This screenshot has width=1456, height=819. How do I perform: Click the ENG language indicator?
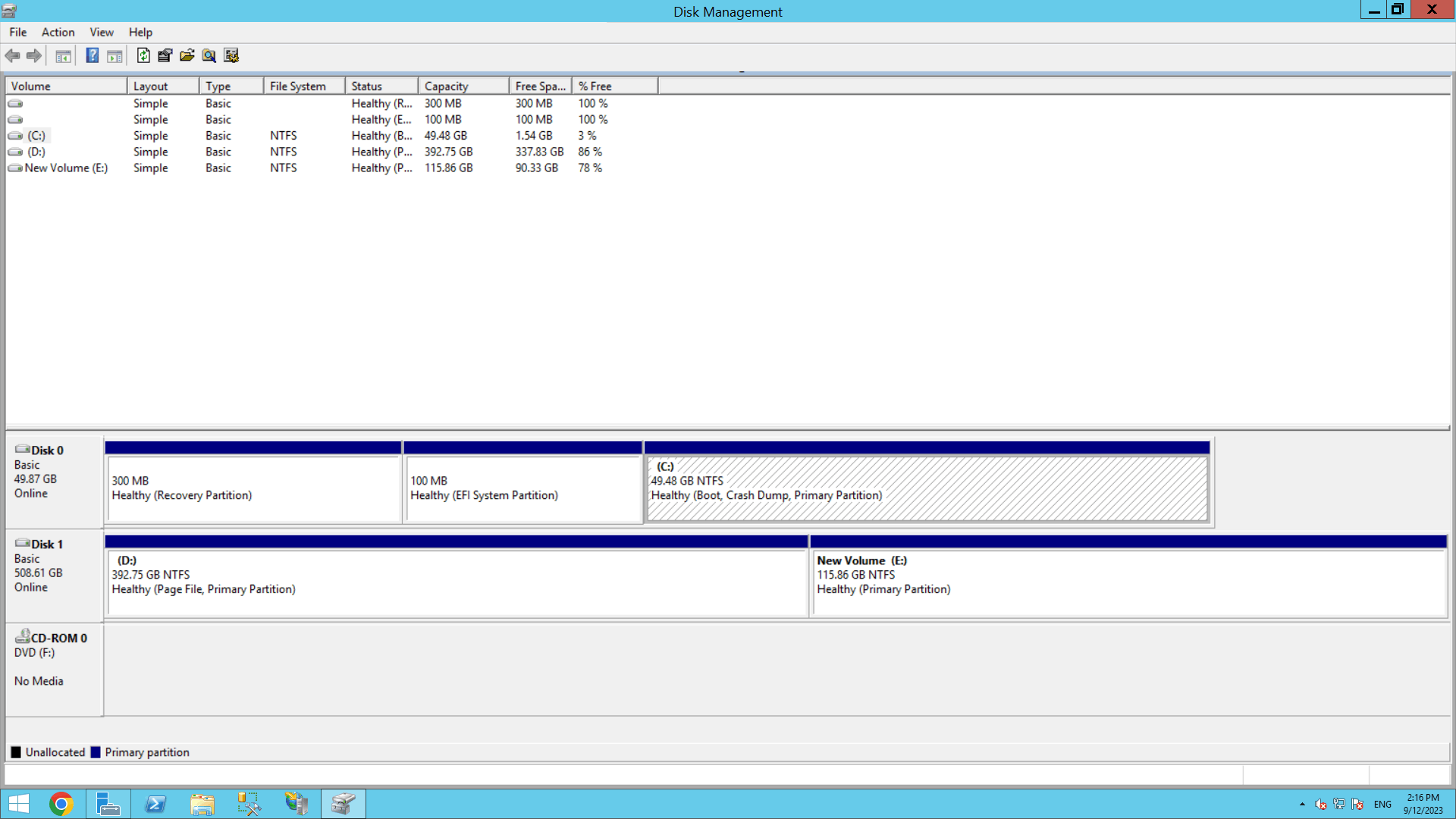click(x=1382, y=805)
